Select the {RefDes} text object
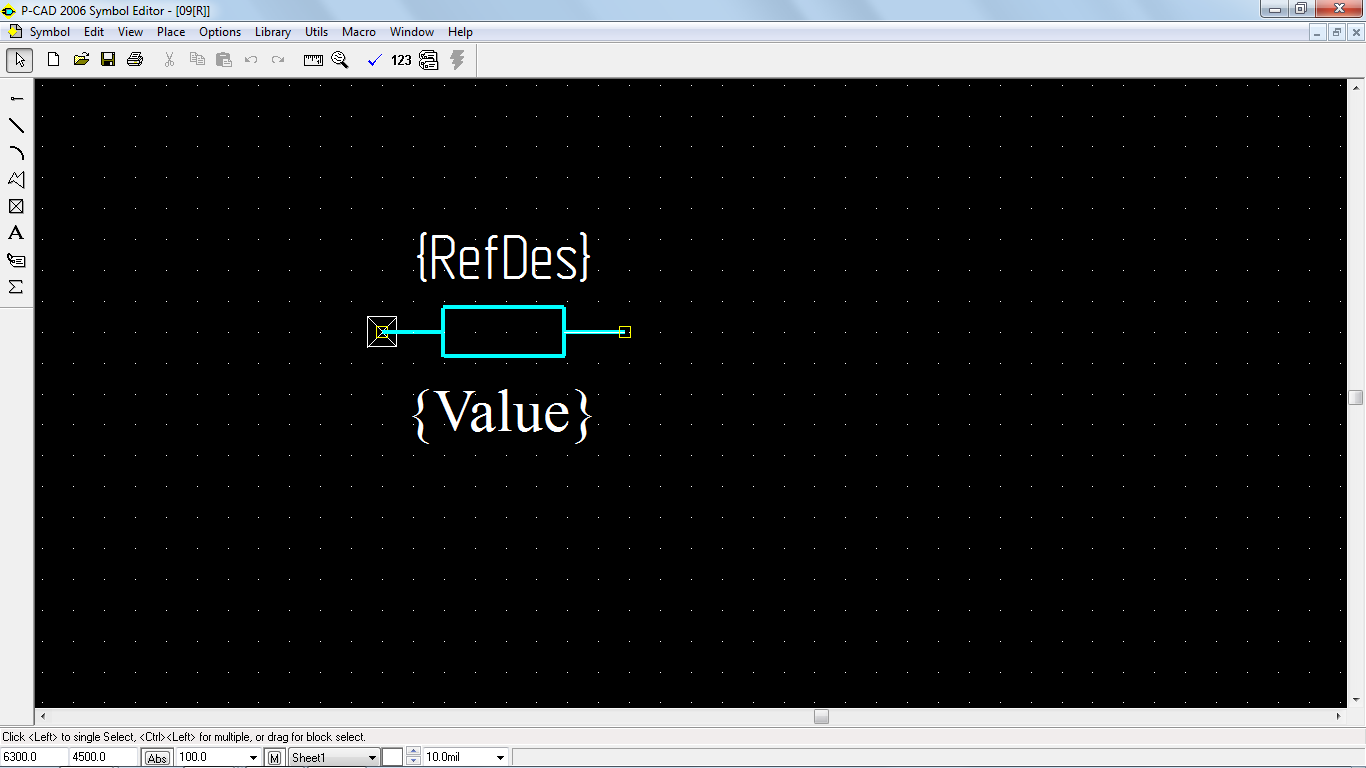 (x=503, y=258)
